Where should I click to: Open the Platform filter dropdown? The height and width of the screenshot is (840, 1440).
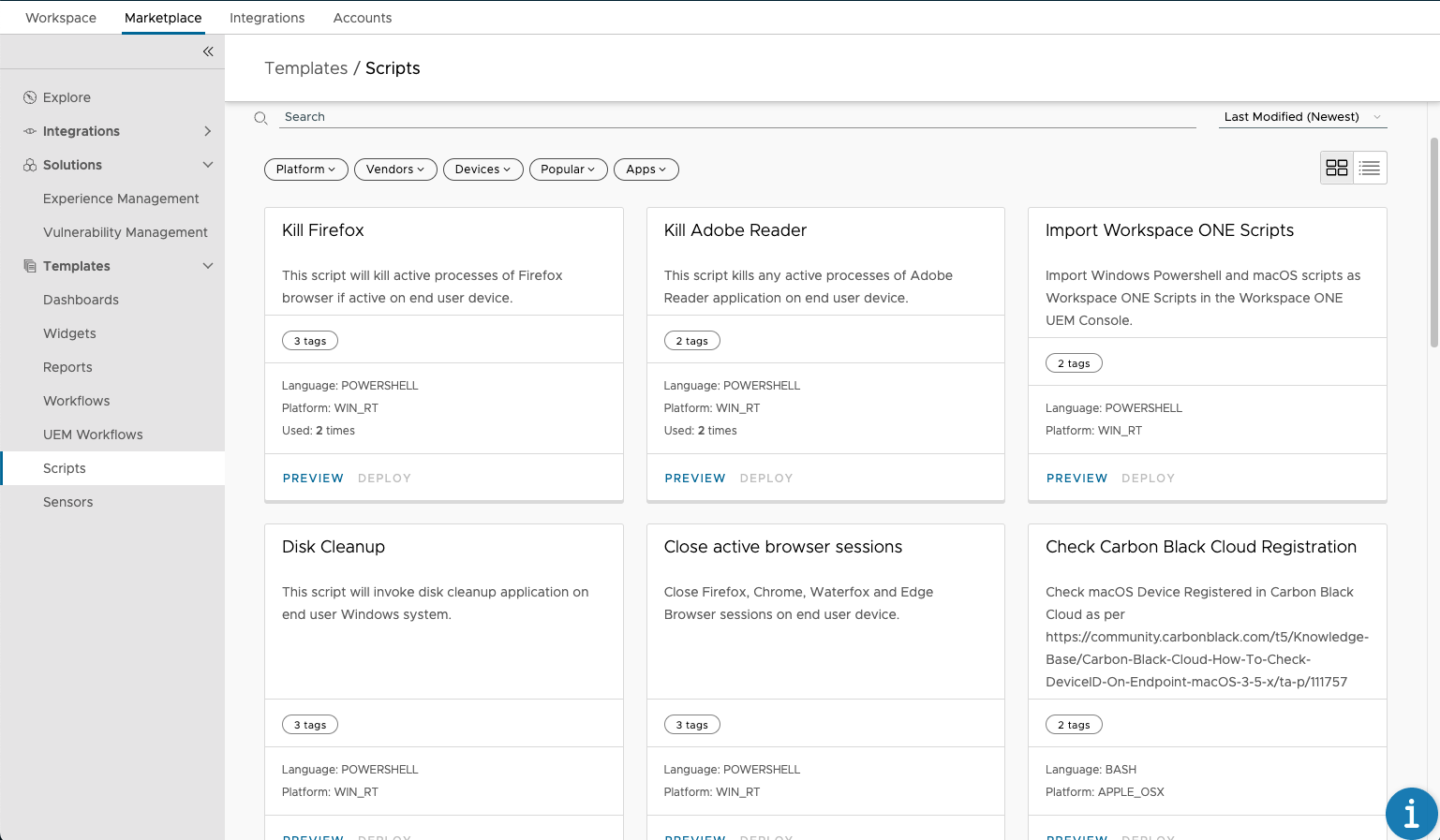305,169
